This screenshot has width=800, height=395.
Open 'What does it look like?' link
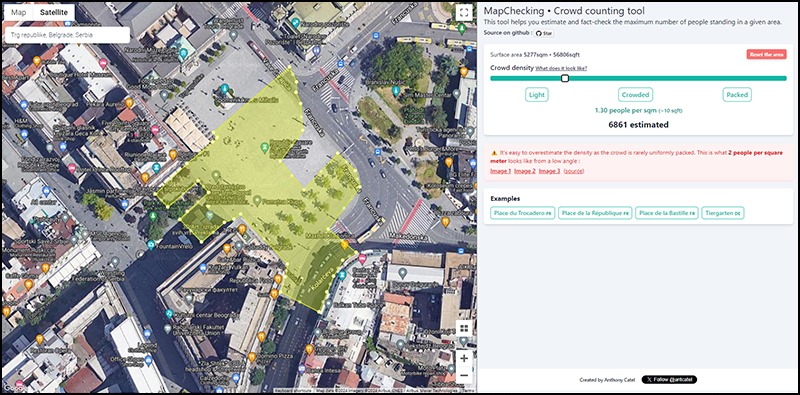point(561,68)
